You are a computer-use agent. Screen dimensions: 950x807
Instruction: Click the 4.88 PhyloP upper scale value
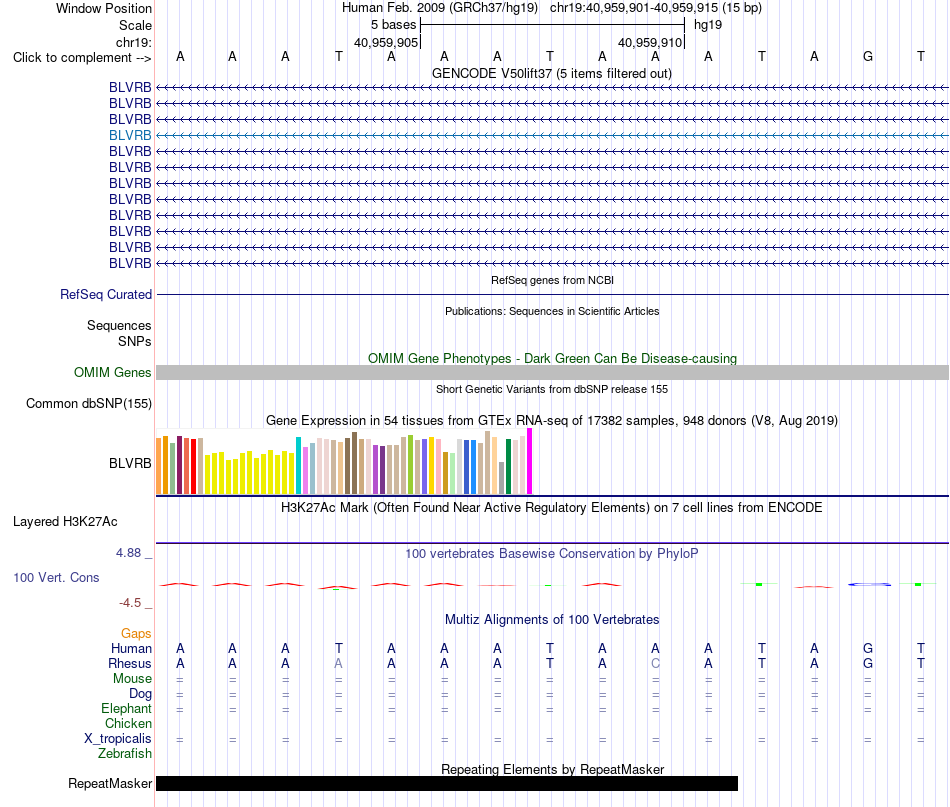tap(128, 553)
